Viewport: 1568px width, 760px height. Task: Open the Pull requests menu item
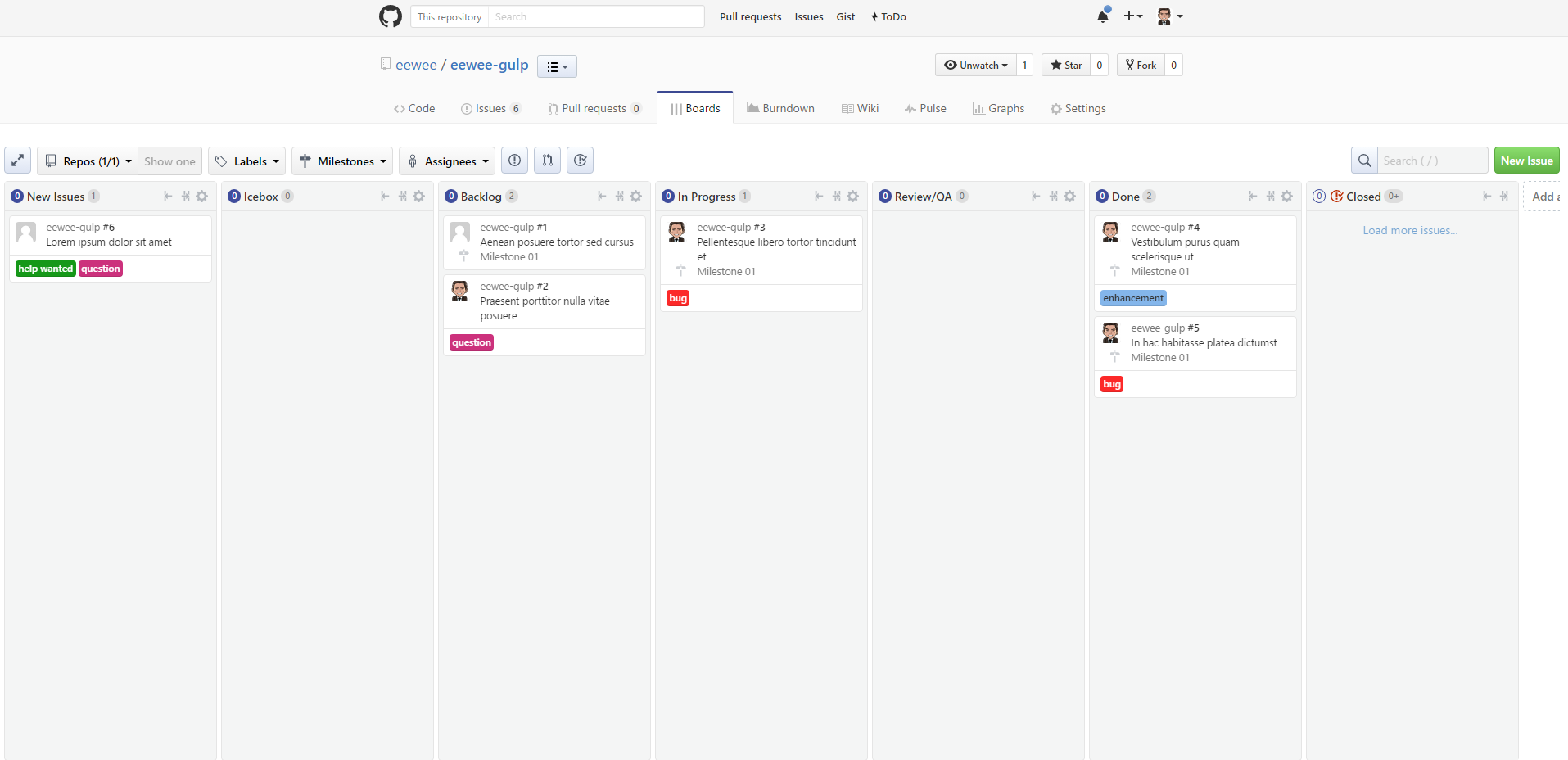pos(749,16)
